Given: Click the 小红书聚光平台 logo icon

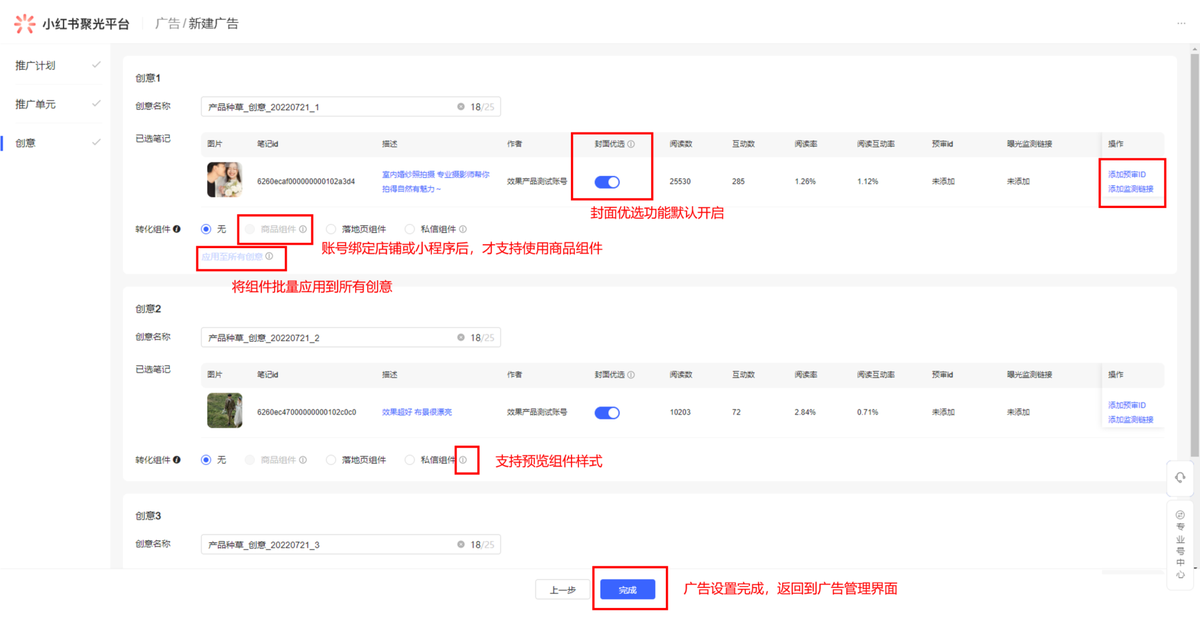Looking at the screenshot, I should coord(24,23).
